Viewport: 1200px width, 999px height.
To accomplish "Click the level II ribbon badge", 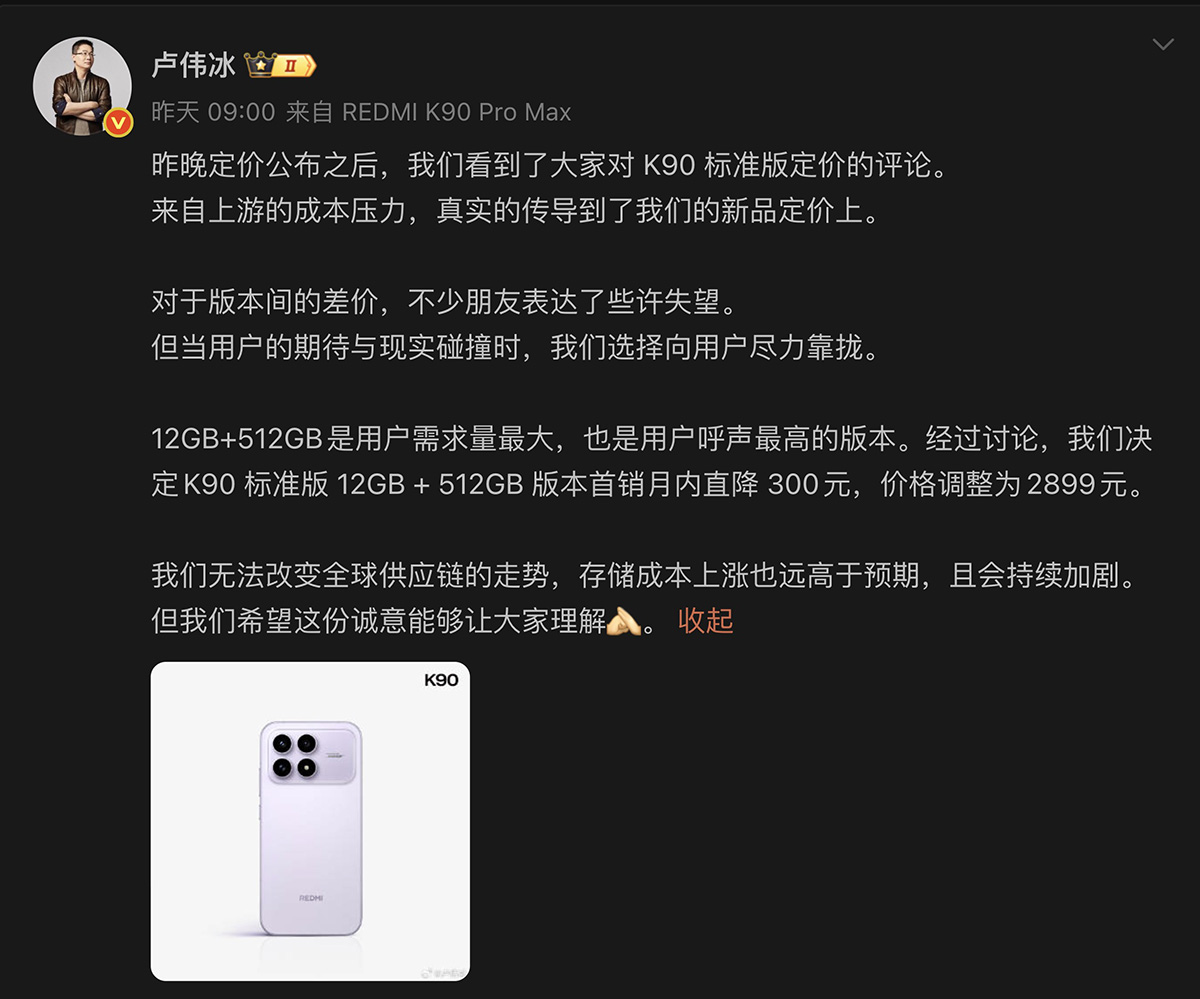I will (295, 66).
